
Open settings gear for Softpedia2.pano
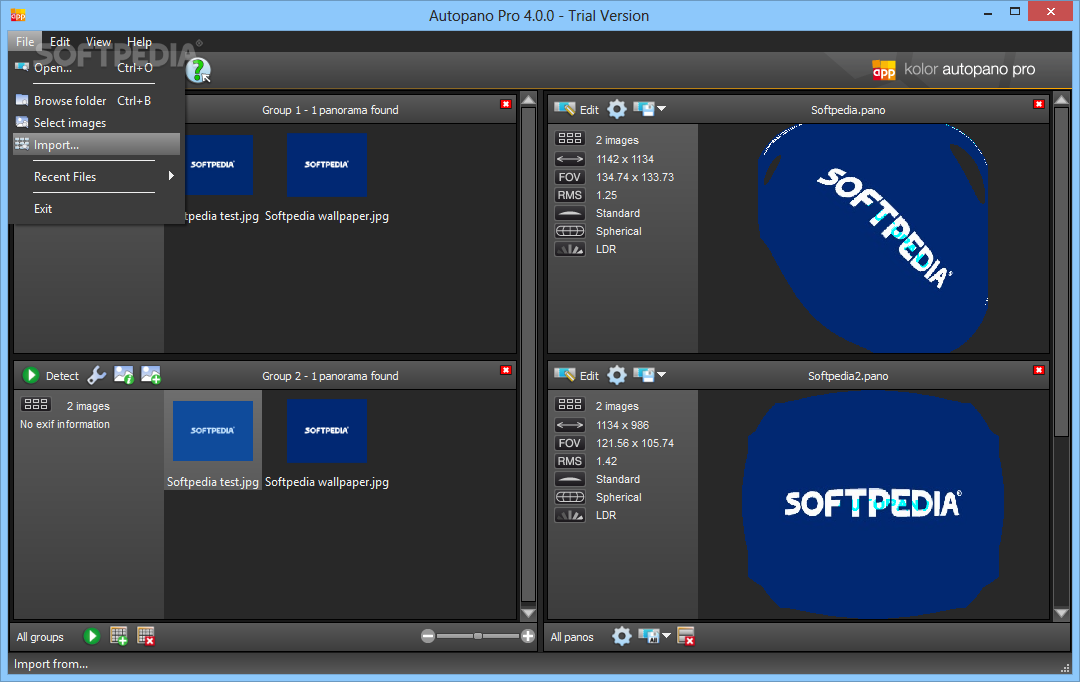(617, 375)
